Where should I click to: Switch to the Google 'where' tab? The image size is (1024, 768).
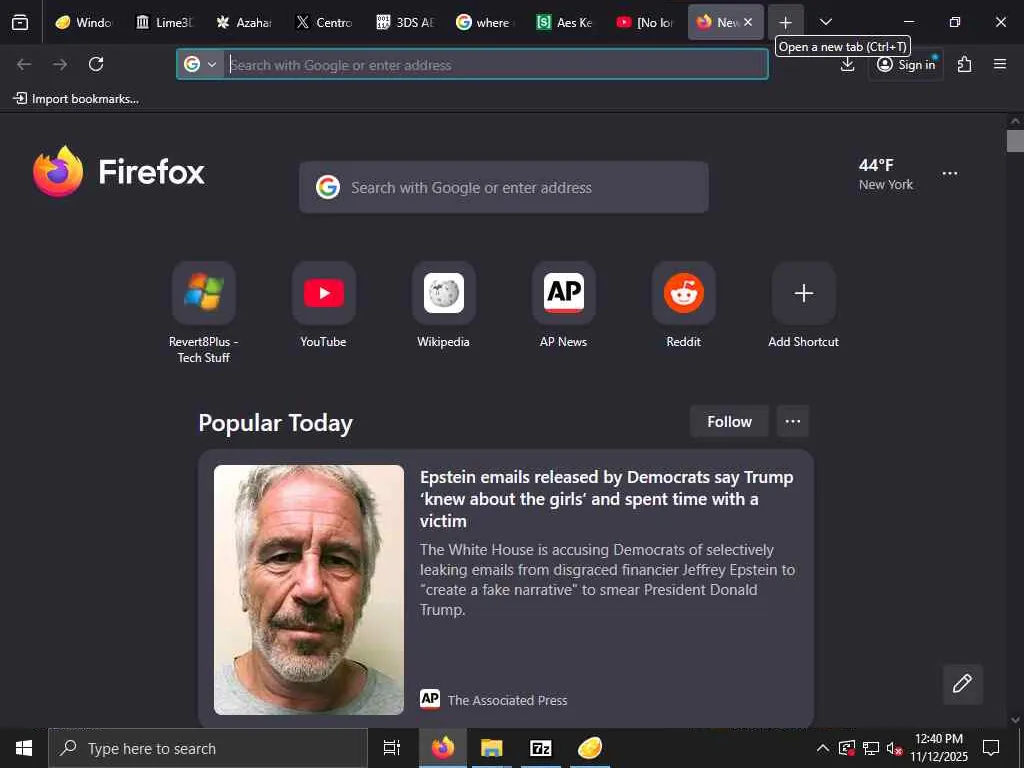pos(485,22)
